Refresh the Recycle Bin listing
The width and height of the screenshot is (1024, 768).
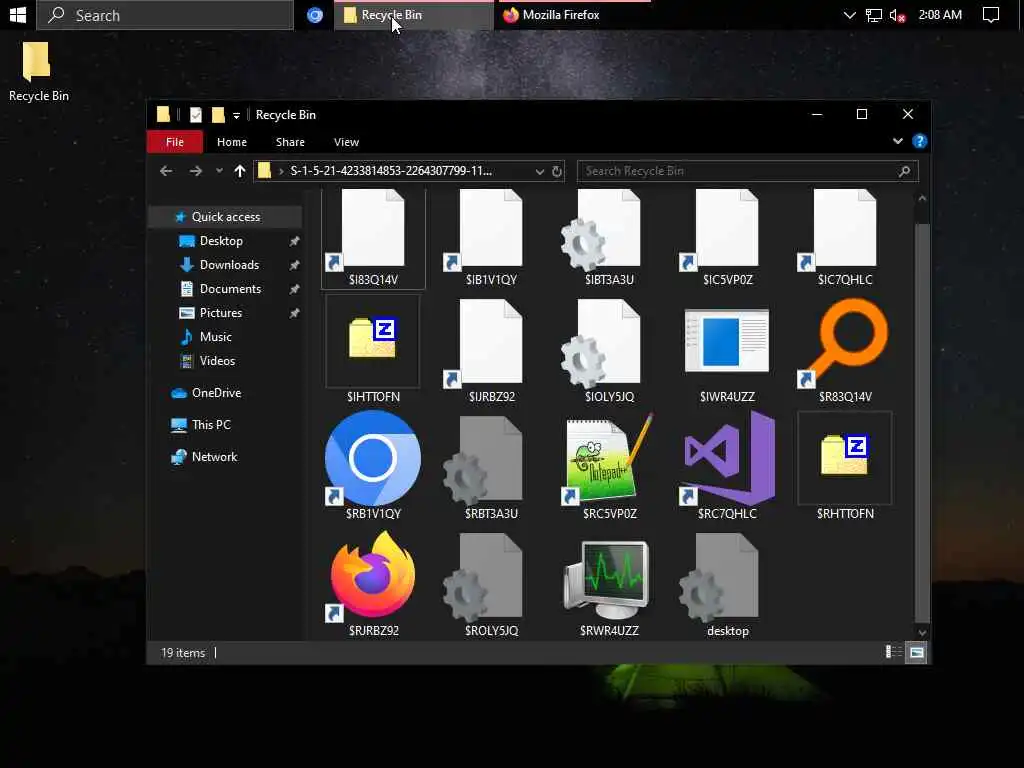[x=556, y=171]
